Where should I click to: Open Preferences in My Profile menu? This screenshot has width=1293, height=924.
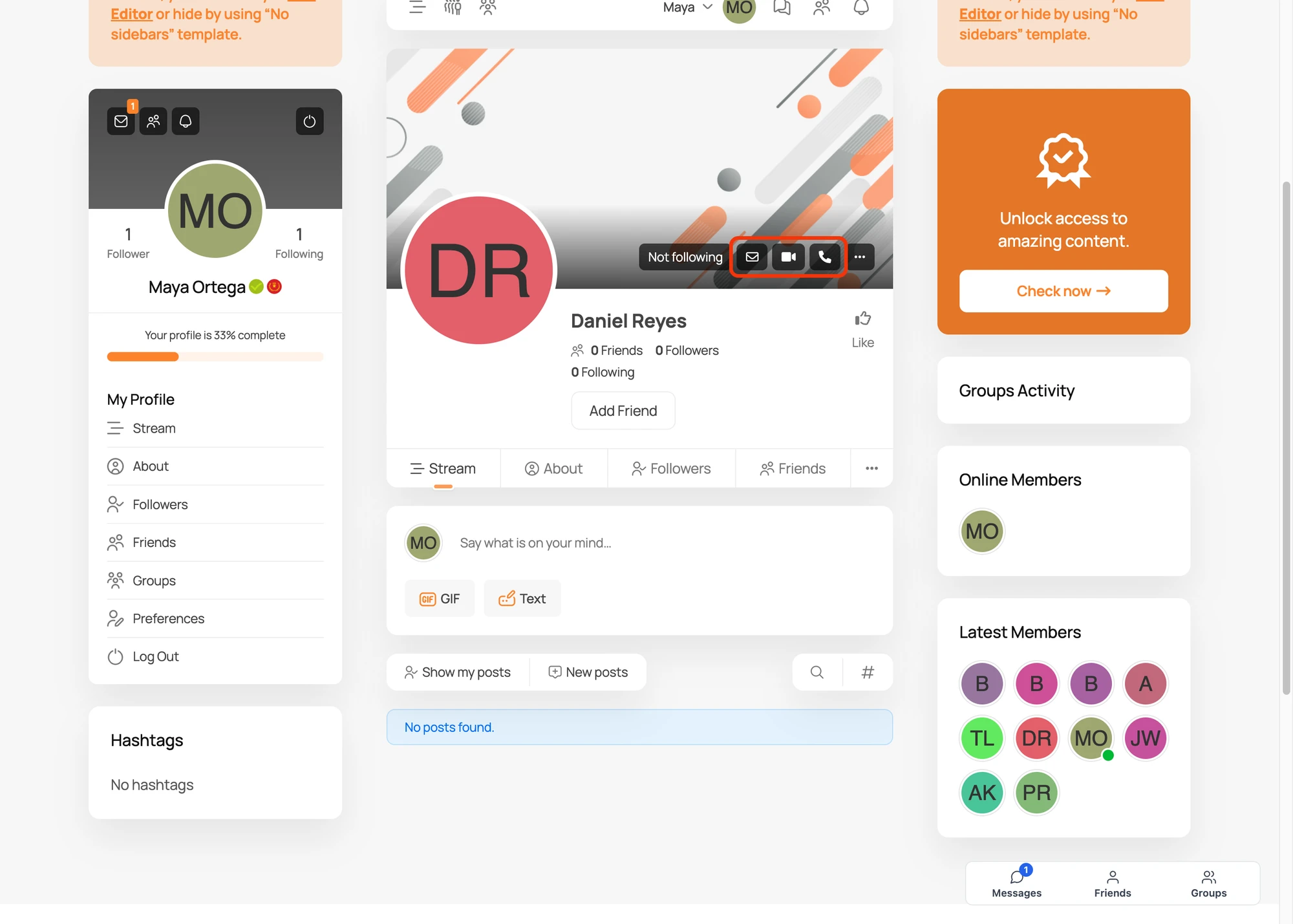215,619
